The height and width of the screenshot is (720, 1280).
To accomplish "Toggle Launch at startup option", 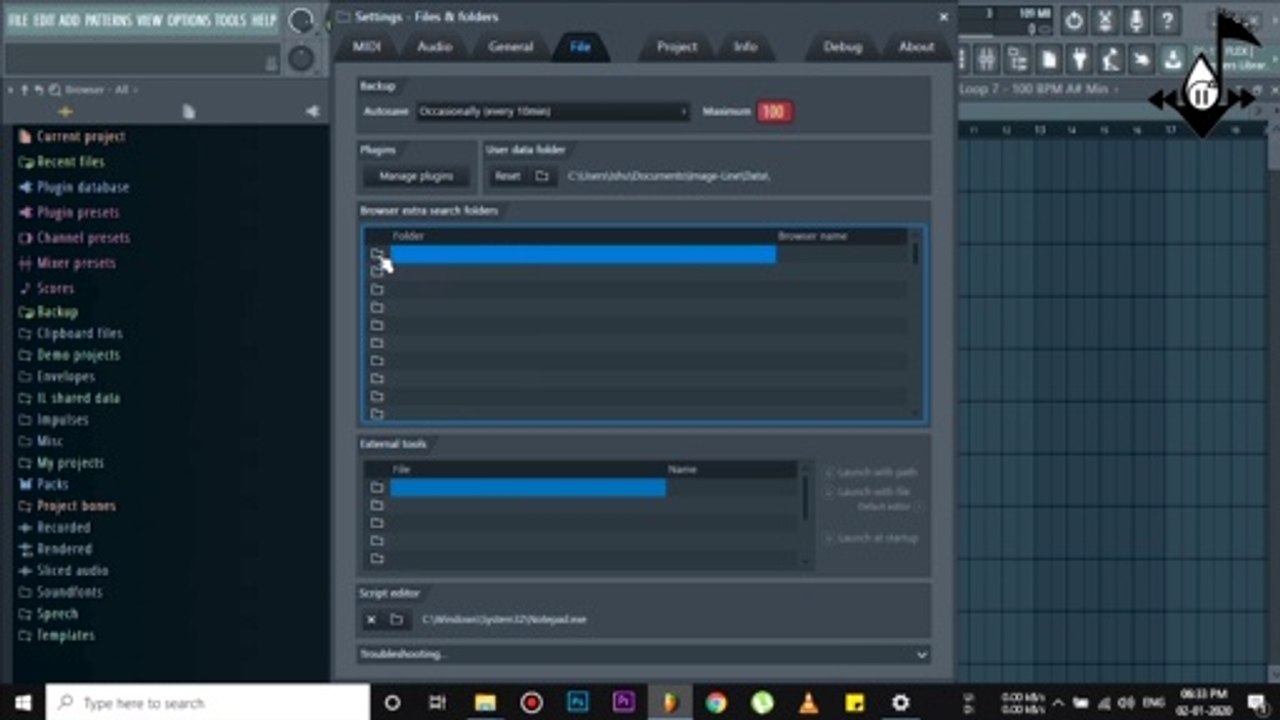I will coord(871,538).
